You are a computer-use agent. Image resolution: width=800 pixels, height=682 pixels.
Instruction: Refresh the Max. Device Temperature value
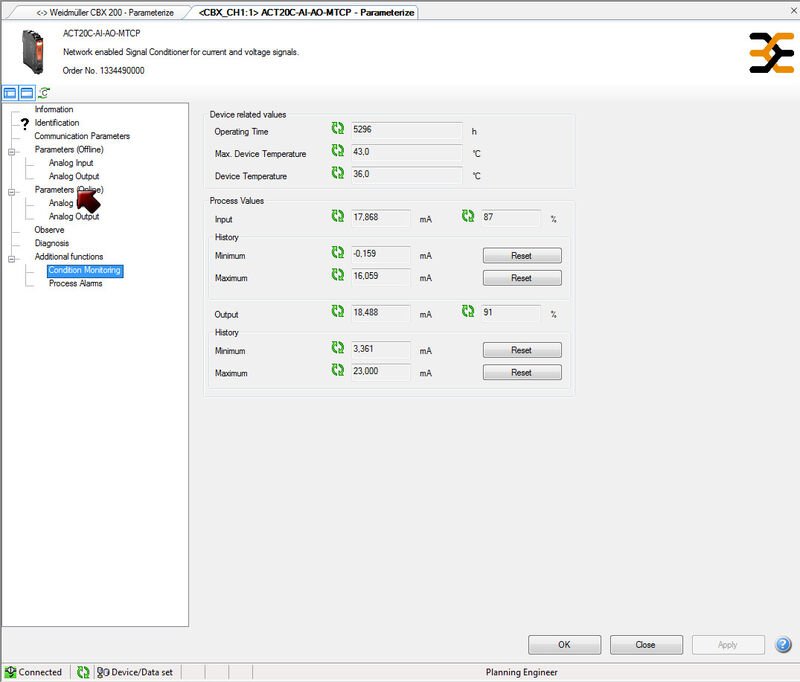[338, 150]
